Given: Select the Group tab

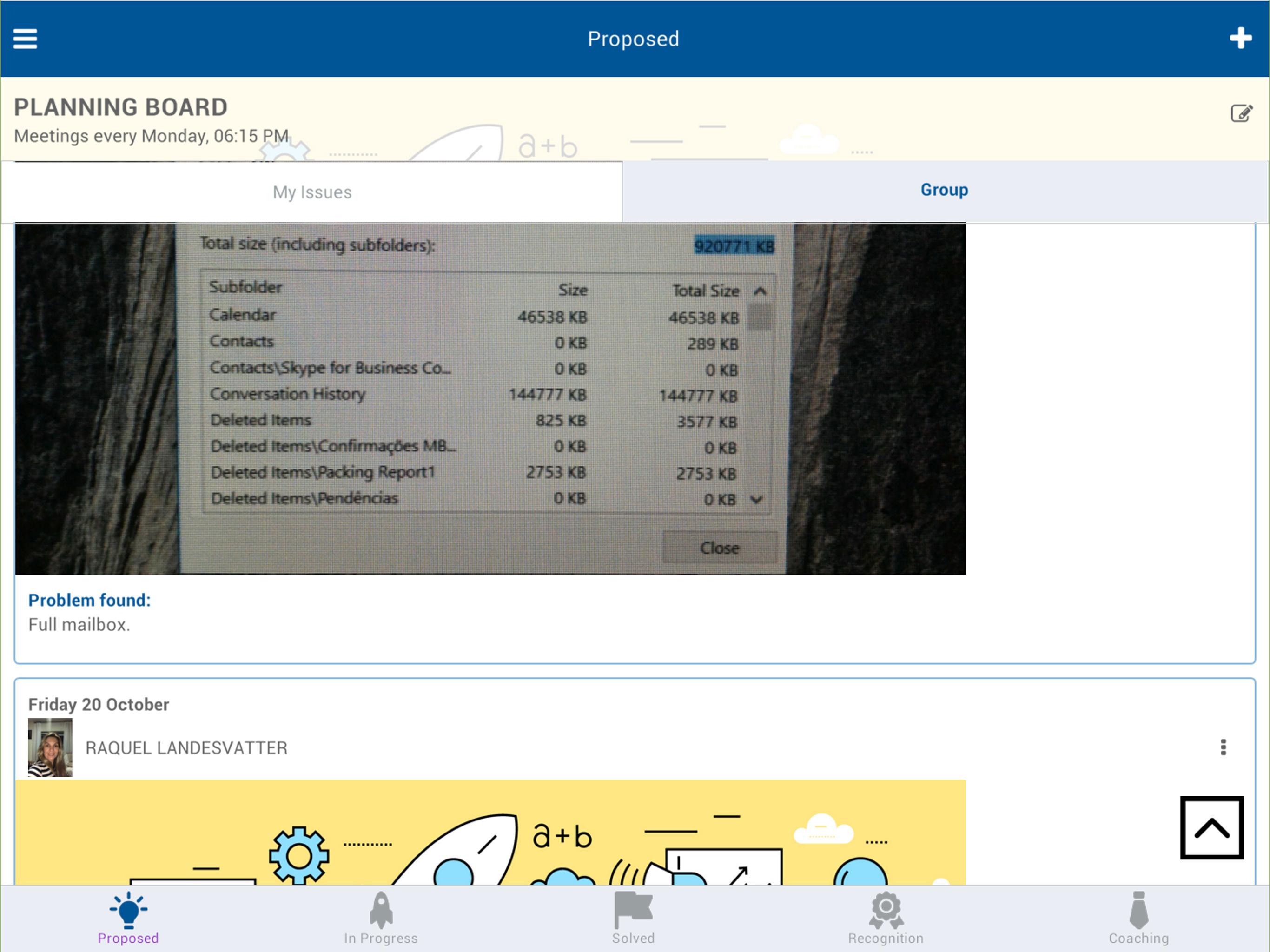Looking at the screenshot, I should [945, 190].
